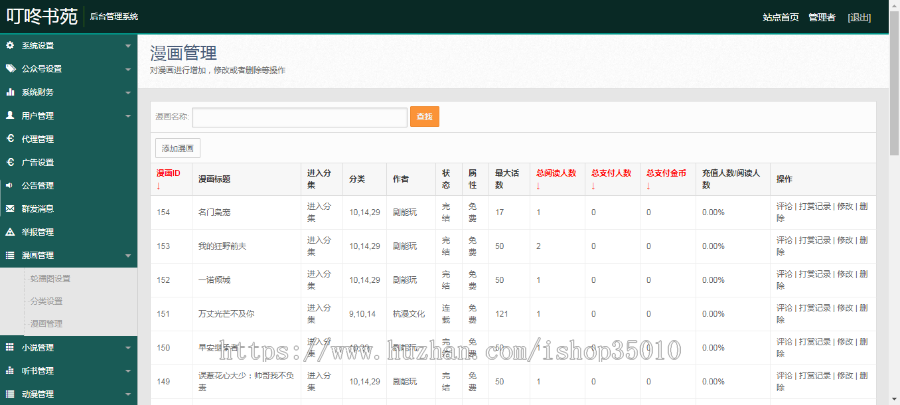Click the [退出] logout link
Screen dimensions: 900x405
859,17
